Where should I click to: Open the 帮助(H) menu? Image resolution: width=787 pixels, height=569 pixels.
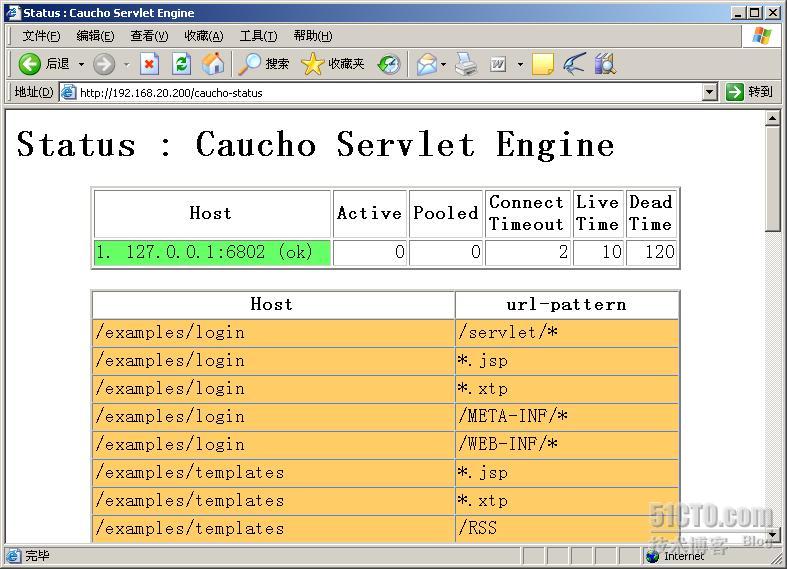(313, 36)
